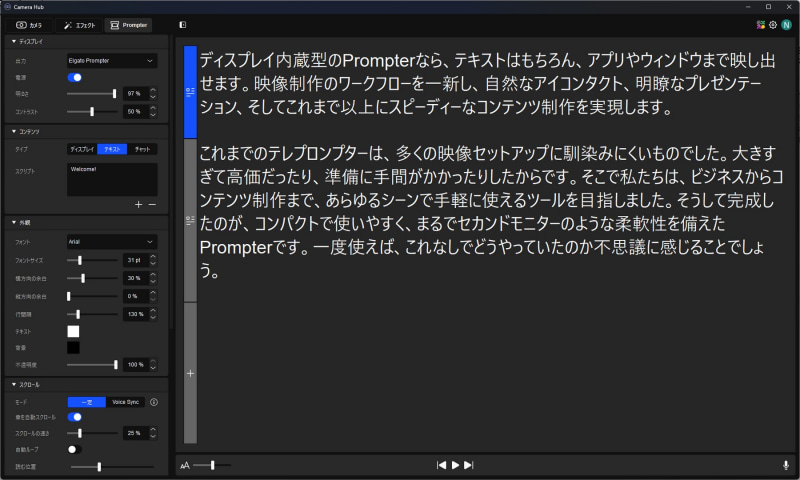800x480 pixels.
Task: Open the black background color swatch
Action: (x=73, y=348)
